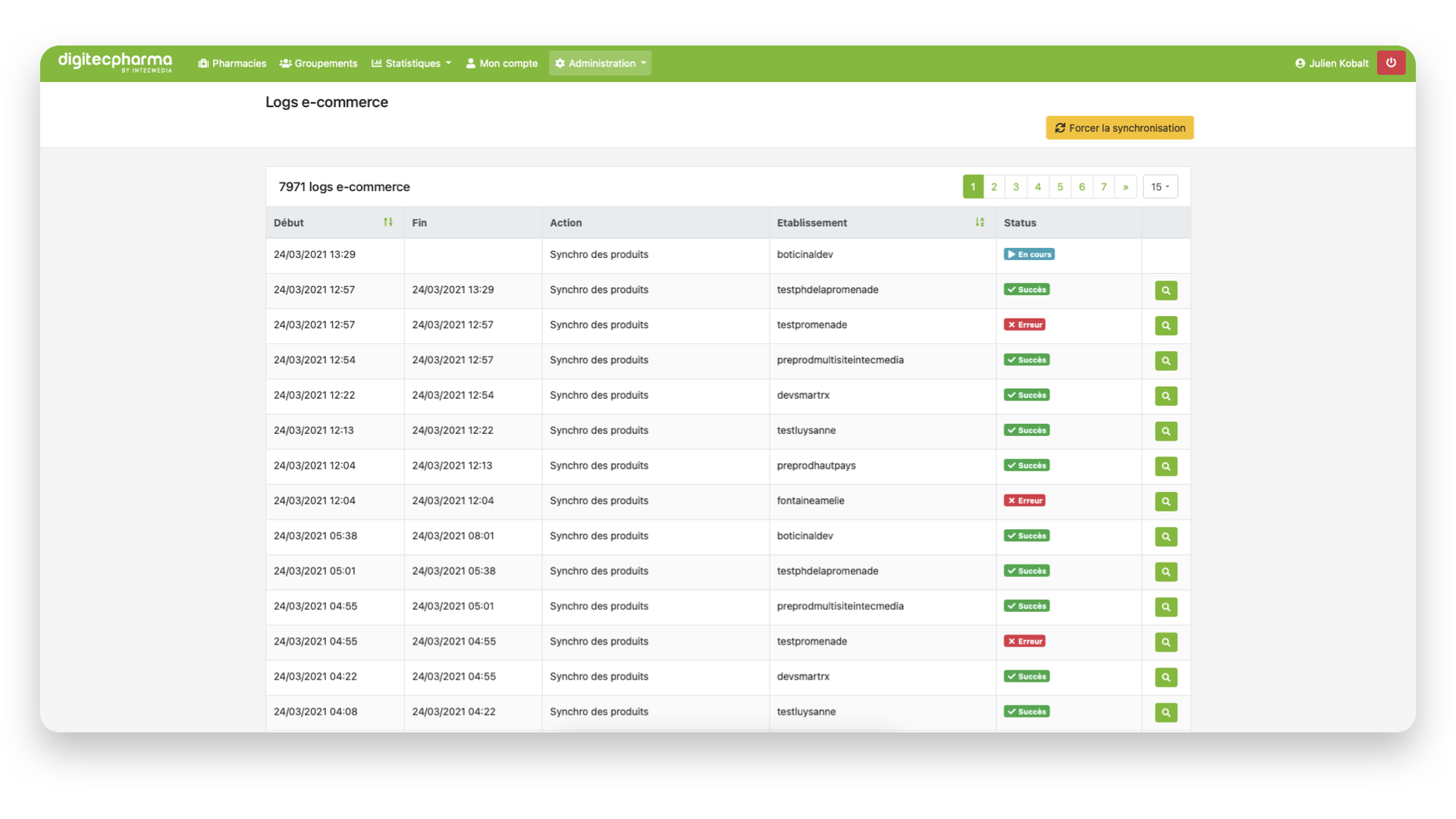View details of fontaineamelie error log

click(1166, 501)
